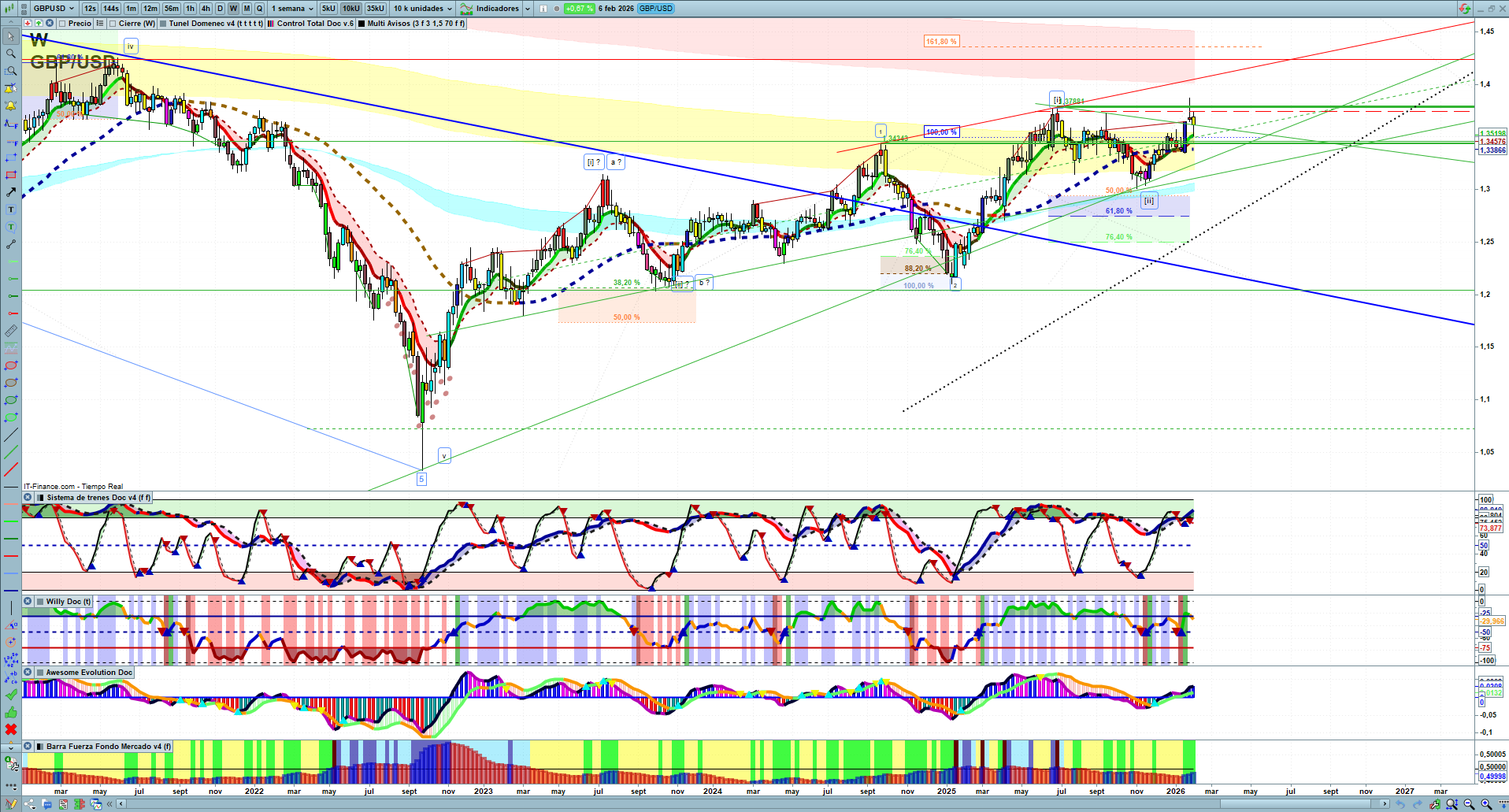The width and height of the screenshot is (1509, 812).
Task: Select the segment line tool
Action: coord(11,244)
